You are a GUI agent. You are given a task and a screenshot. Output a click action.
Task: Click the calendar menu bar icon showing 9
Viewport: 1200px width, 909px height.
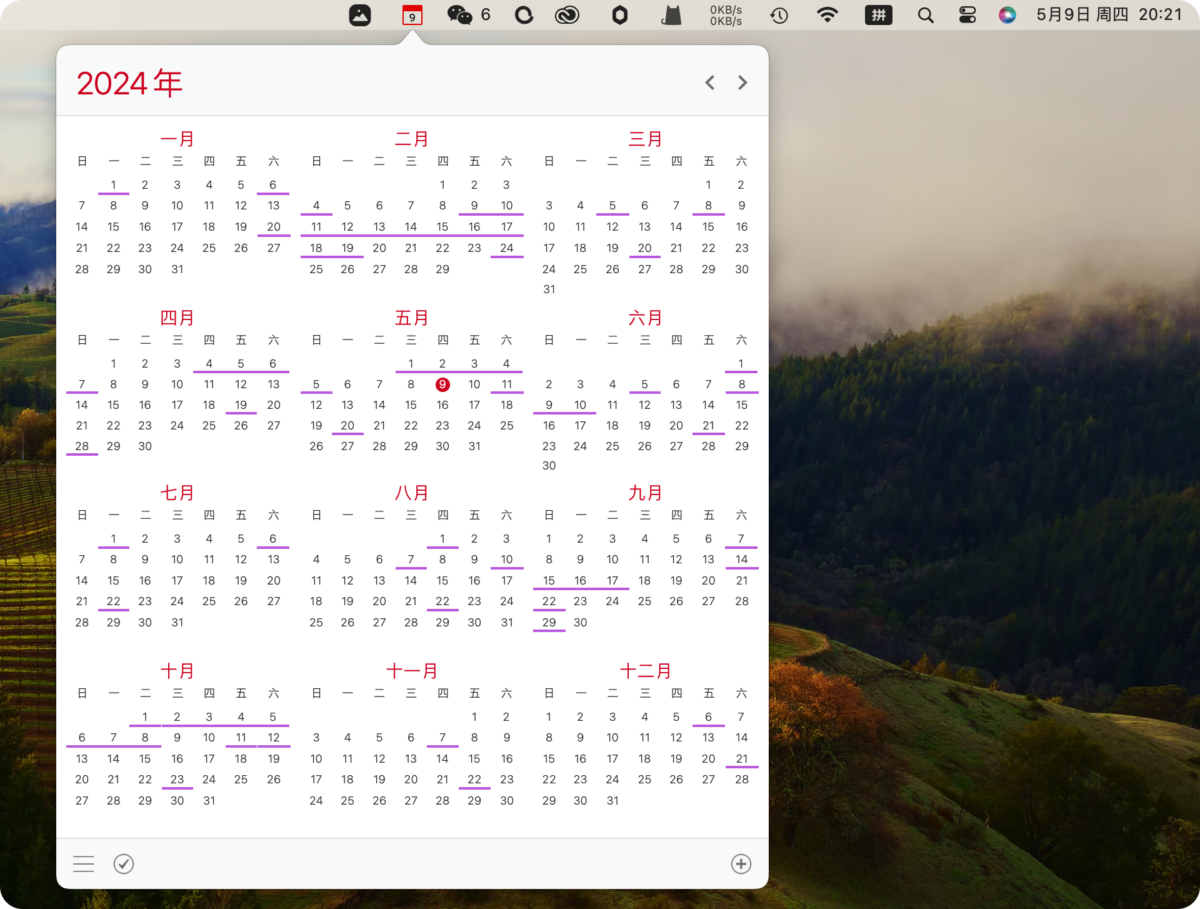click(x=412, y=15)
